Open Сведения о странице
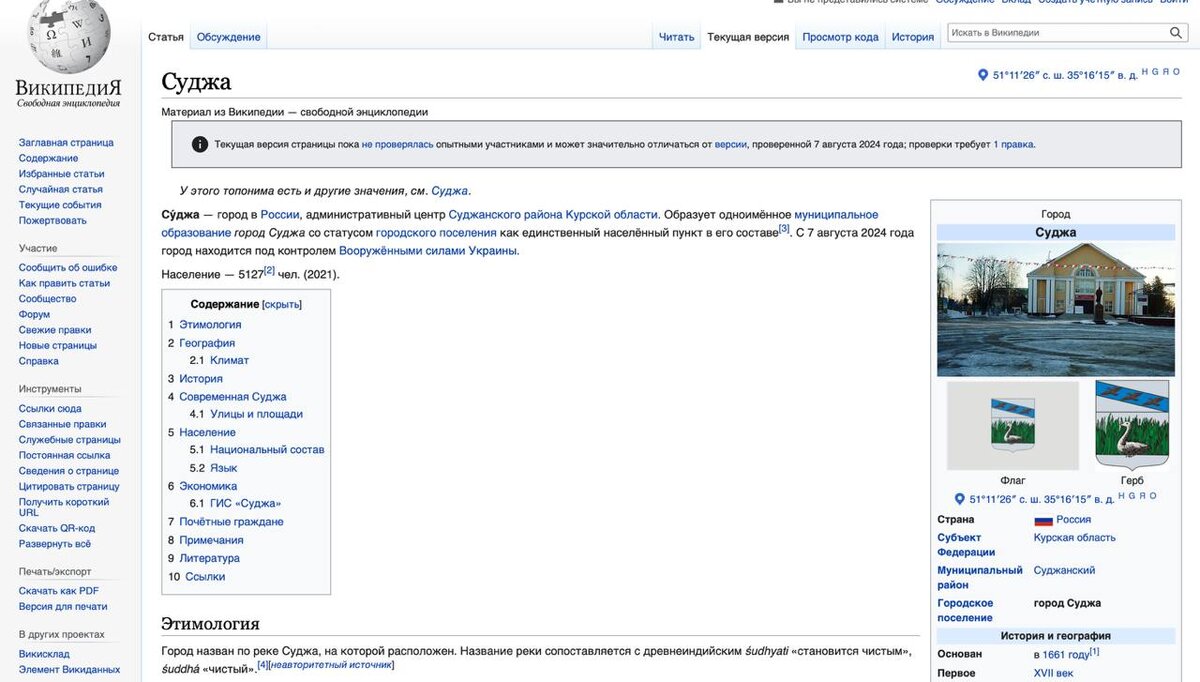Viewport: 1200px width, 682px height. [x=68, y=471]
